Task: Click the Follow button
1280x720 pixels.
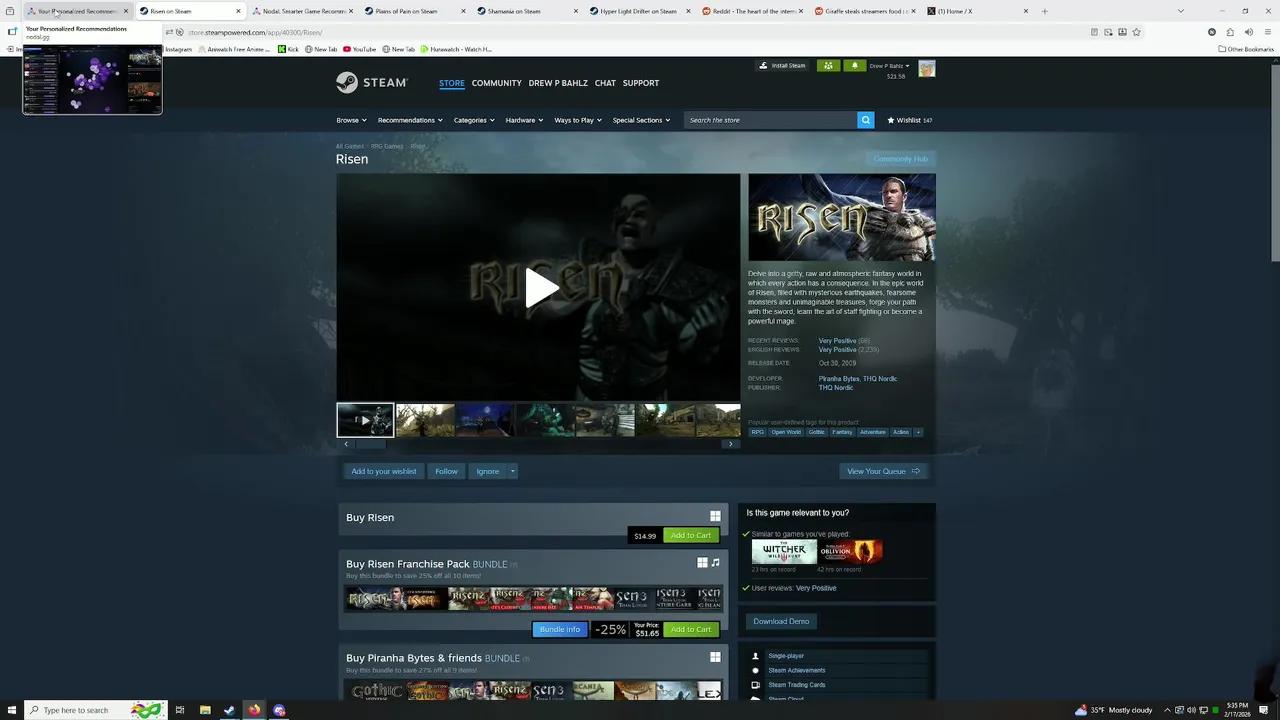Action: tap(447, 471)
